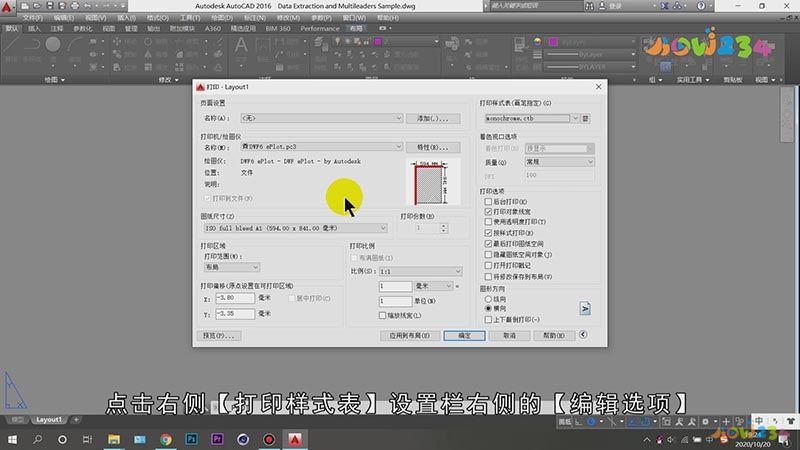Select the Line tool in the ribbon
Viewport: 800px width, 450px height.
pyautogui.click(x=11, y=45)
